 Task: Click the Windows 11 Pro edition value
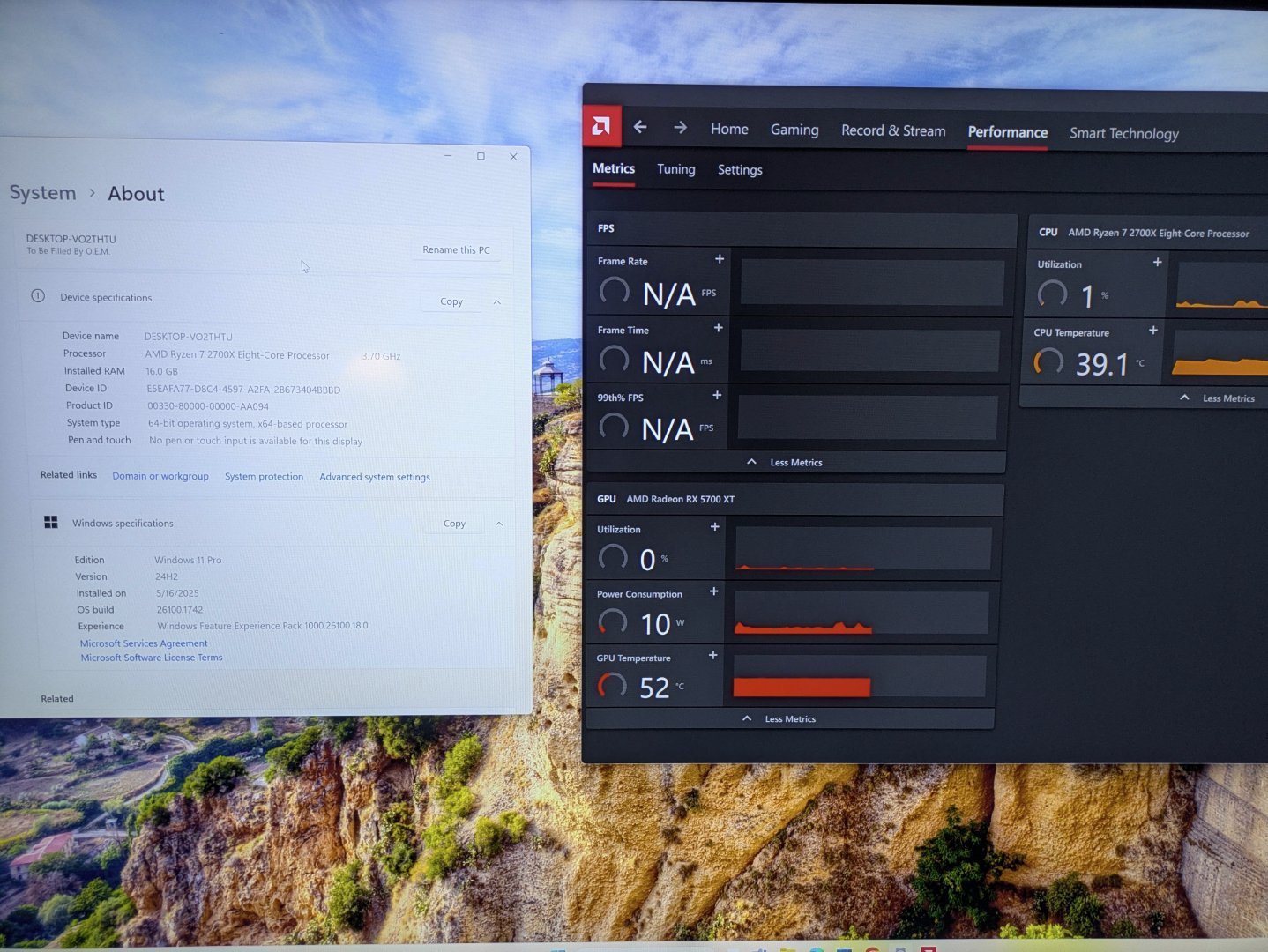pos(188,560)
